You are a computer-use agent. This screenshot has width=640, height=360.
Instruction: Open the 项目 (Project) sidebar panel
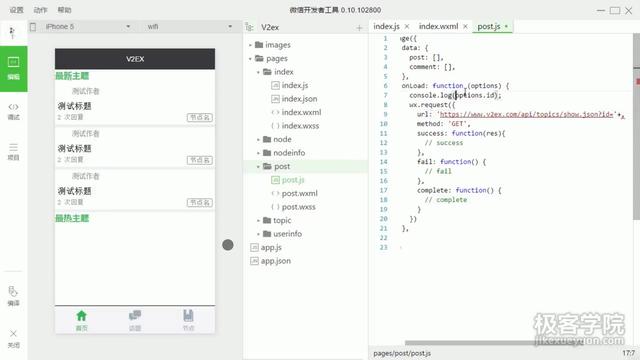click(13, 151)
